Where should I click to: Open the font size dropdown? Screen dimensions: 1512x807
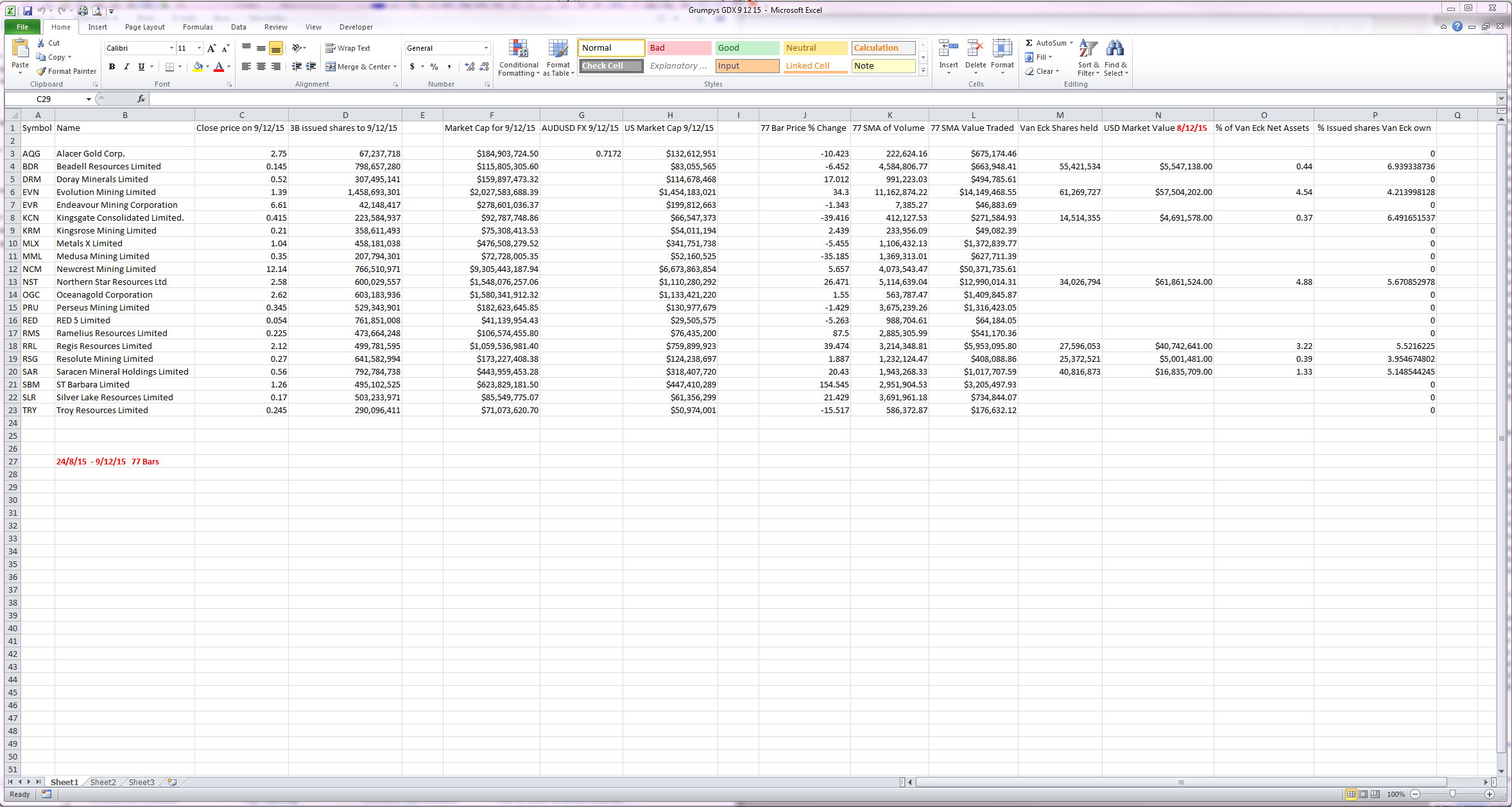pos(199,48)
